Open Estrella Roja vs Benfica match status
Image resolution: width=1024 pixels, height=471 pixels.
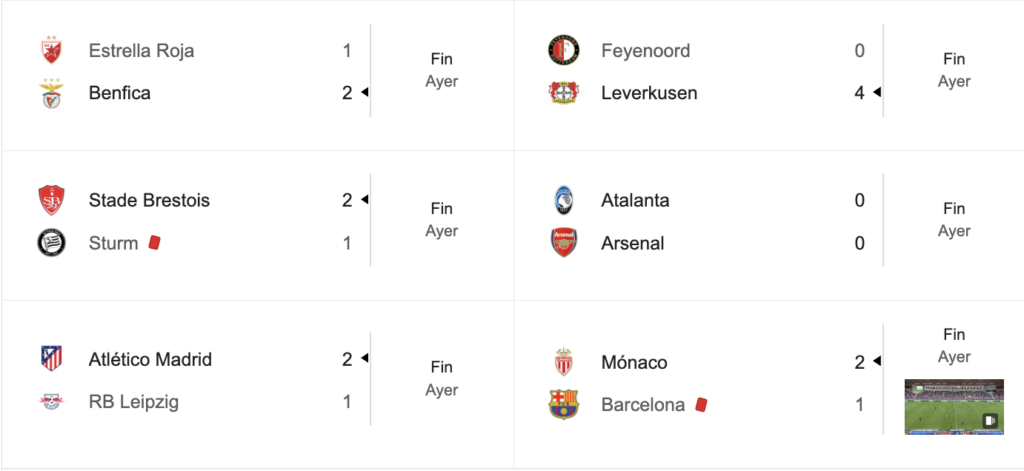[442, 71]
